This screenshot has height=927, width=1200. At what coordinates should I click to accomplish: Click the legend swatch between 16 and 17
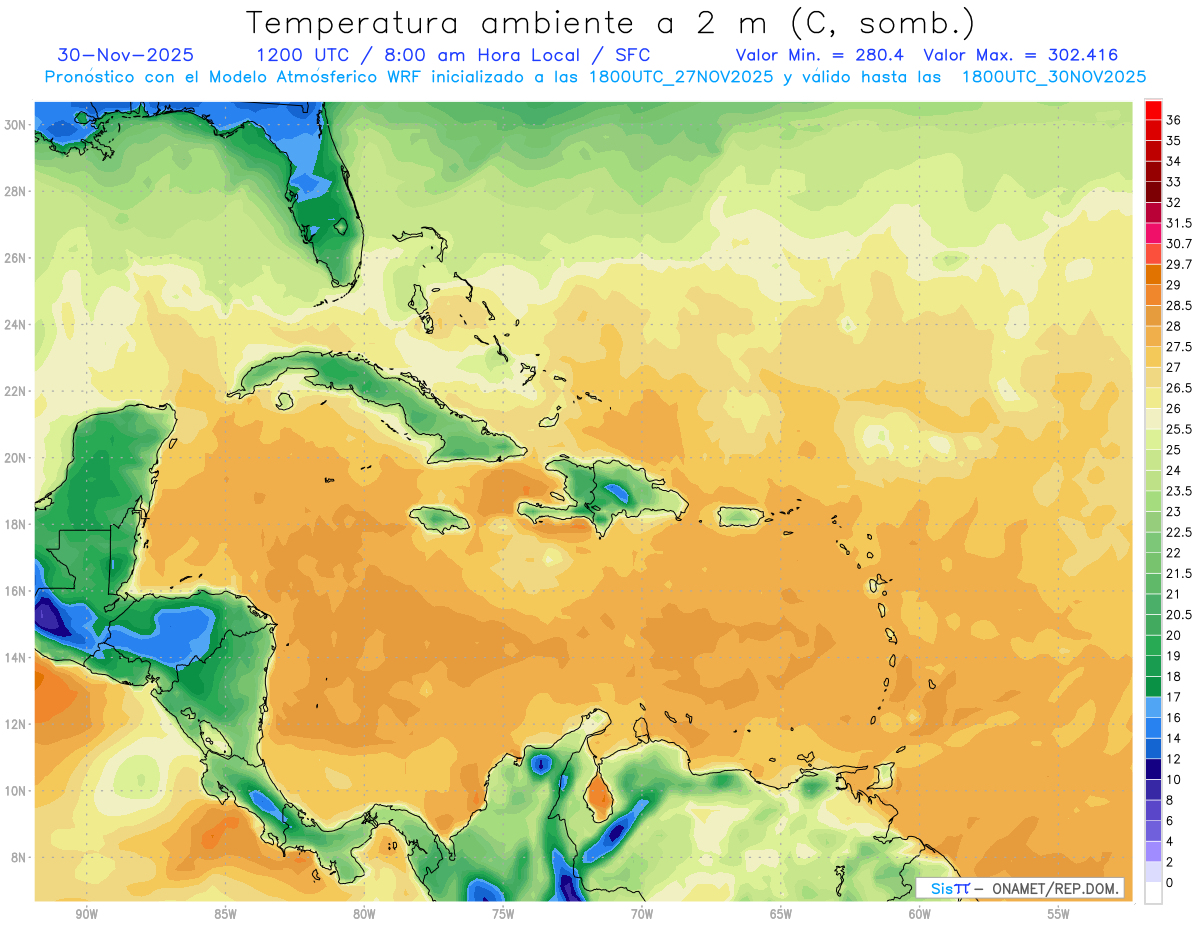tap(1153, 707)
